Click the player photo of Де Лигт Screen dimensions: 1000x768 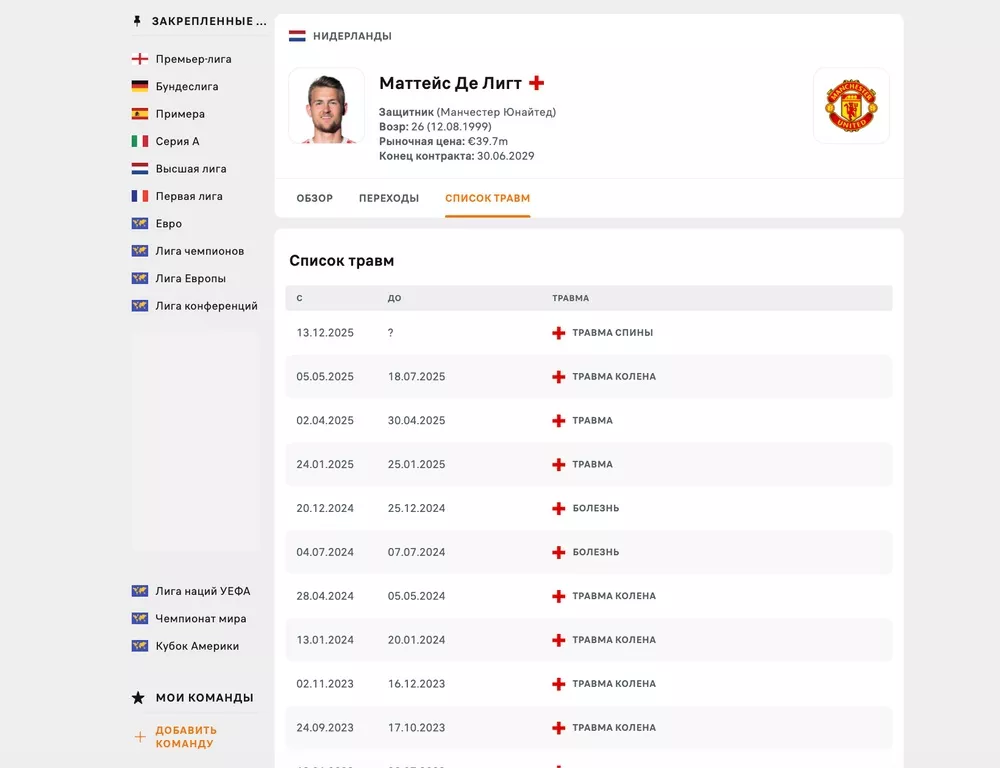(326, 106)
